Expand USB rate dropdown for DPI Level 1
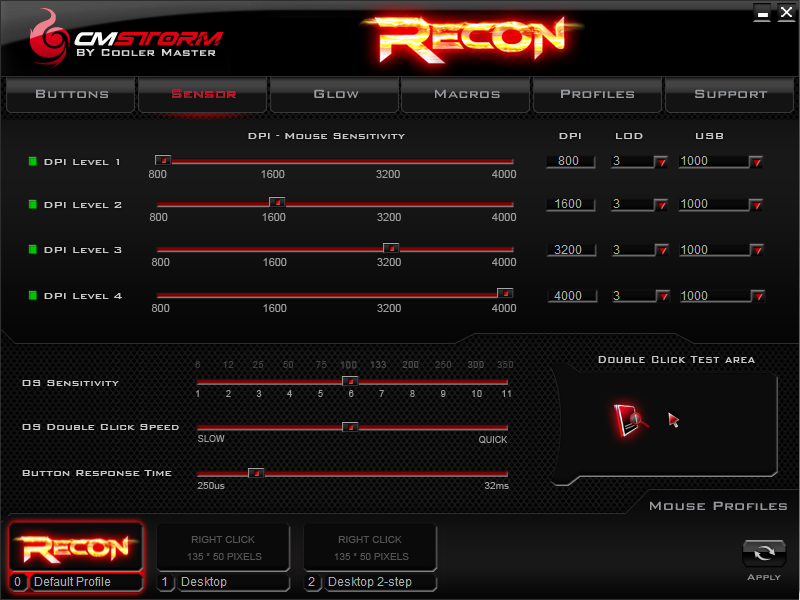Screen dimensions: 800x600 [x=756, y=162]
